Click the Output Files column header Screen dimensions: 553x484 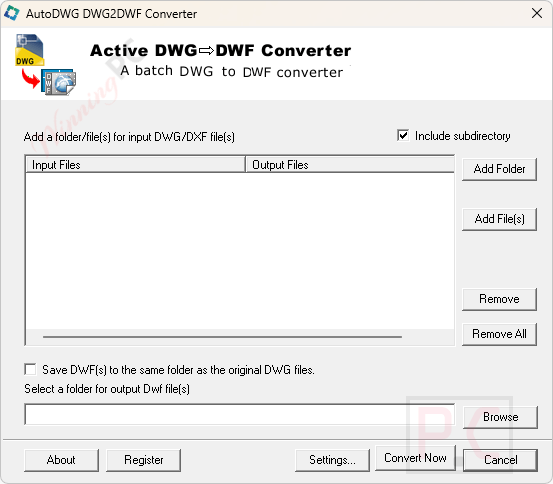click(350, 165)
